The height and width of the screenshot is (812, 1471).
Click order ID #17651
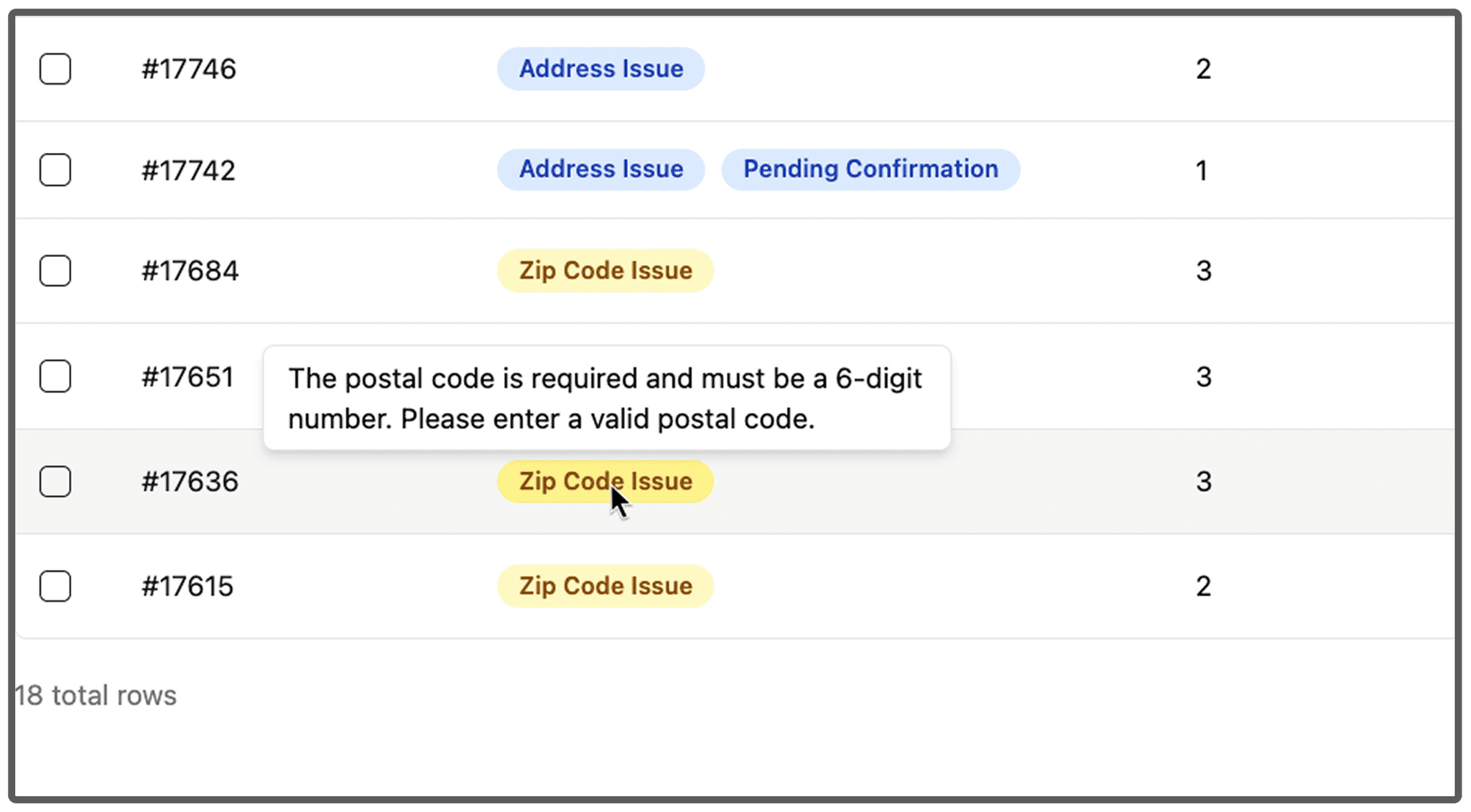pos(188,377)
